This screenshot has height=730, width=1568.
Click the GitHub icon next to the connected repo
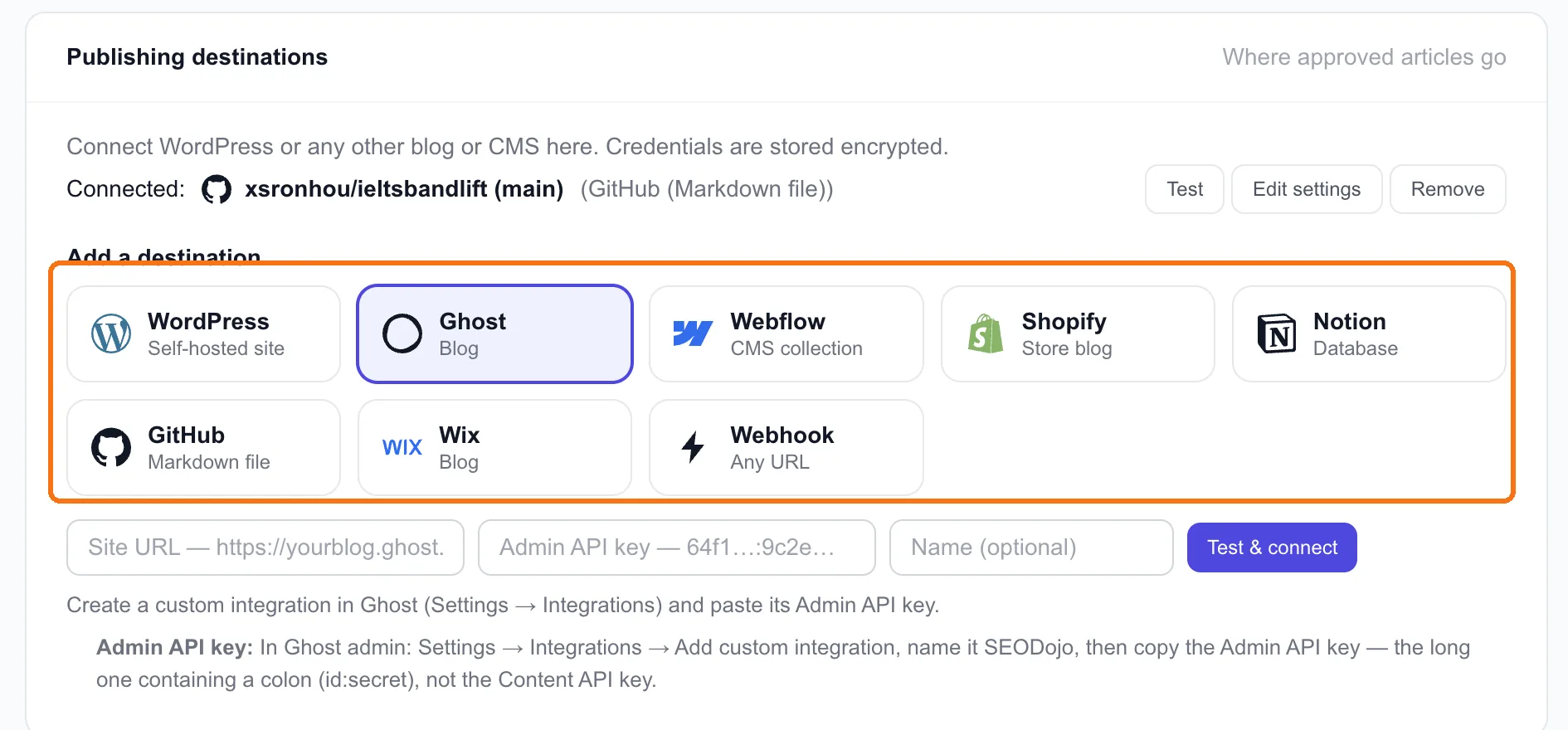click(217, 189)
